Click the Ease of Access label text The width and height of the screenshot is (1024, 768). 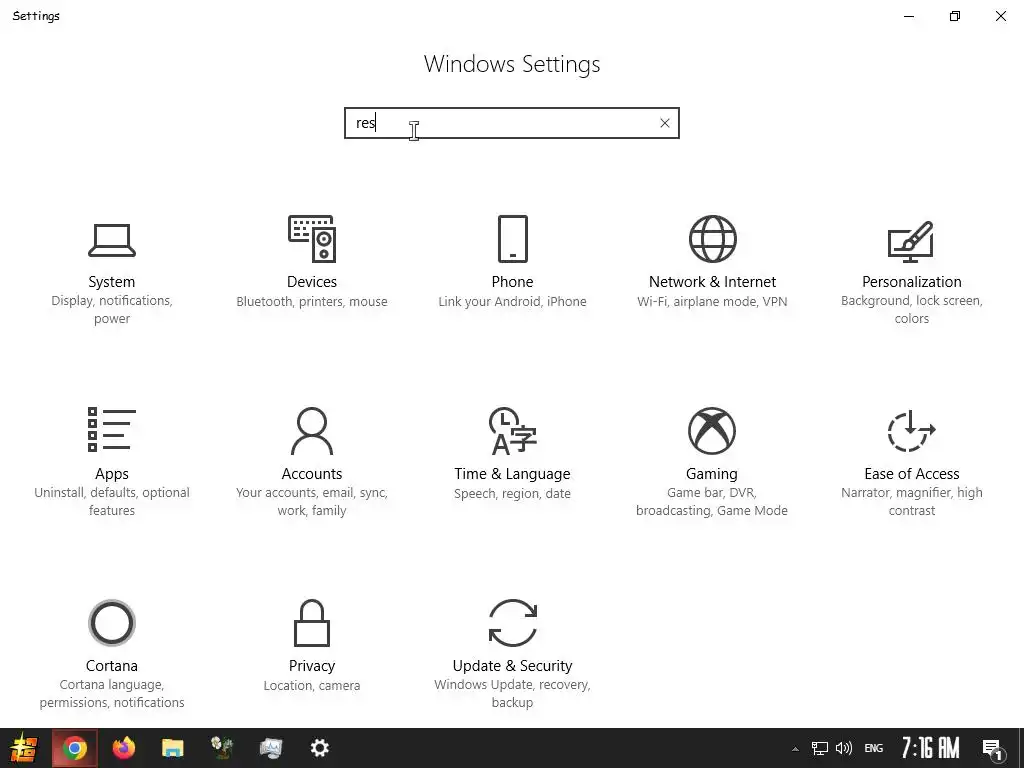pos(912,473)
